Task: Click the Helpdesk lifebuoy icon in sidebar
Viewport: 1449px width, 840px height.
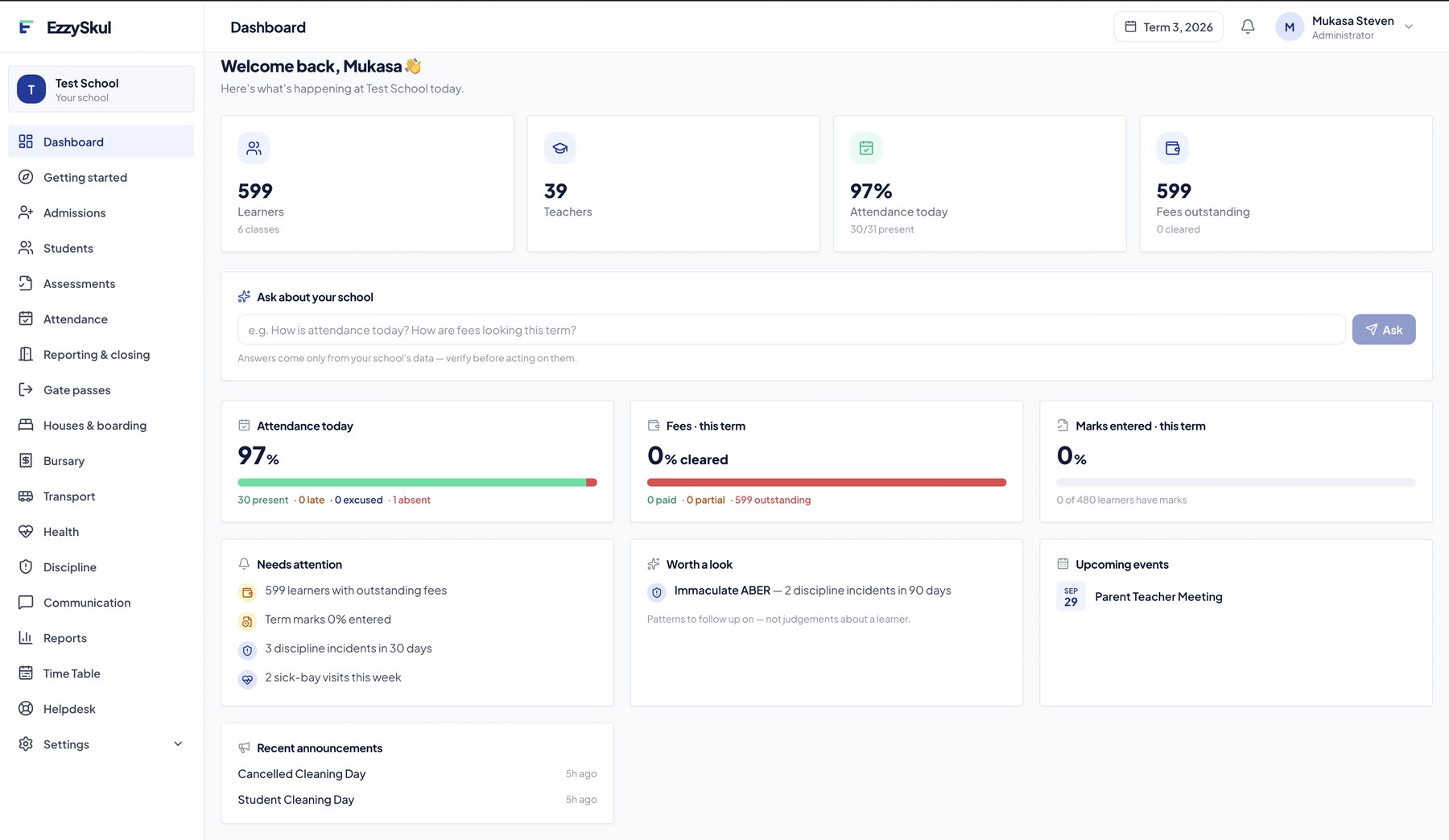Action: pos(26,708)
